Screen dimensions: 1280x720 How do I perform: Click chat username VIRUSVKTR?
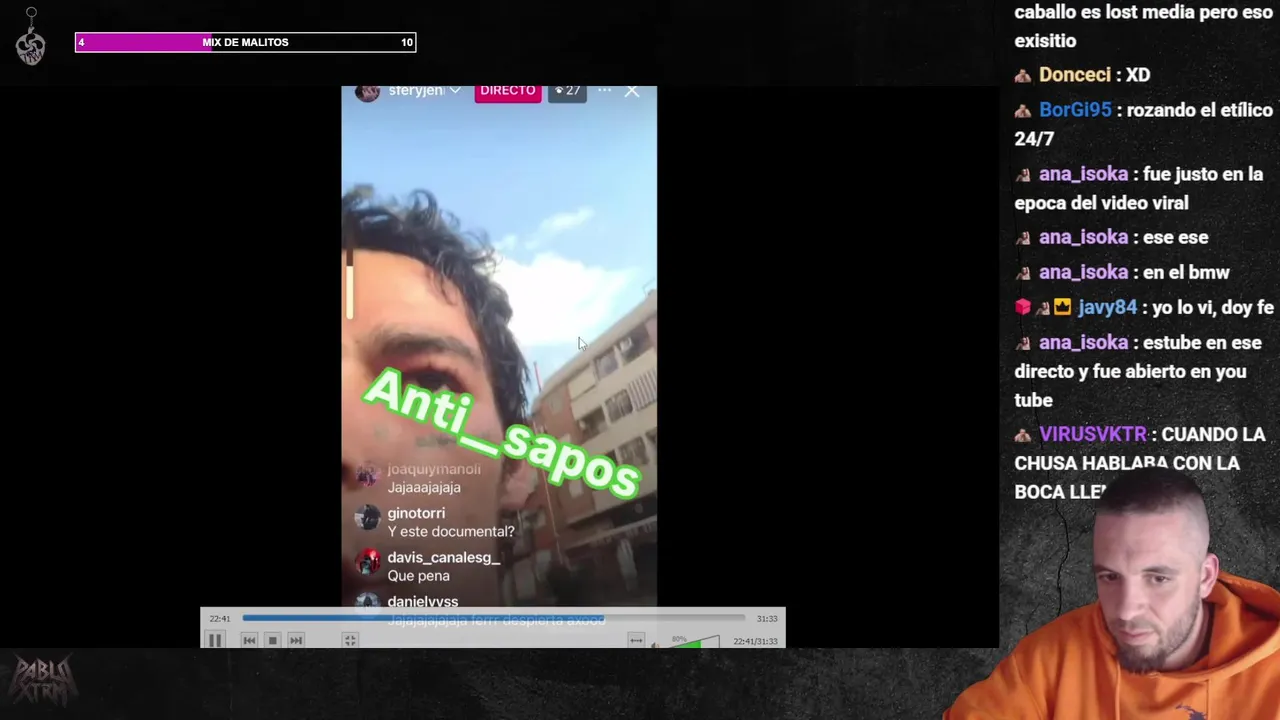point(1093,435)
